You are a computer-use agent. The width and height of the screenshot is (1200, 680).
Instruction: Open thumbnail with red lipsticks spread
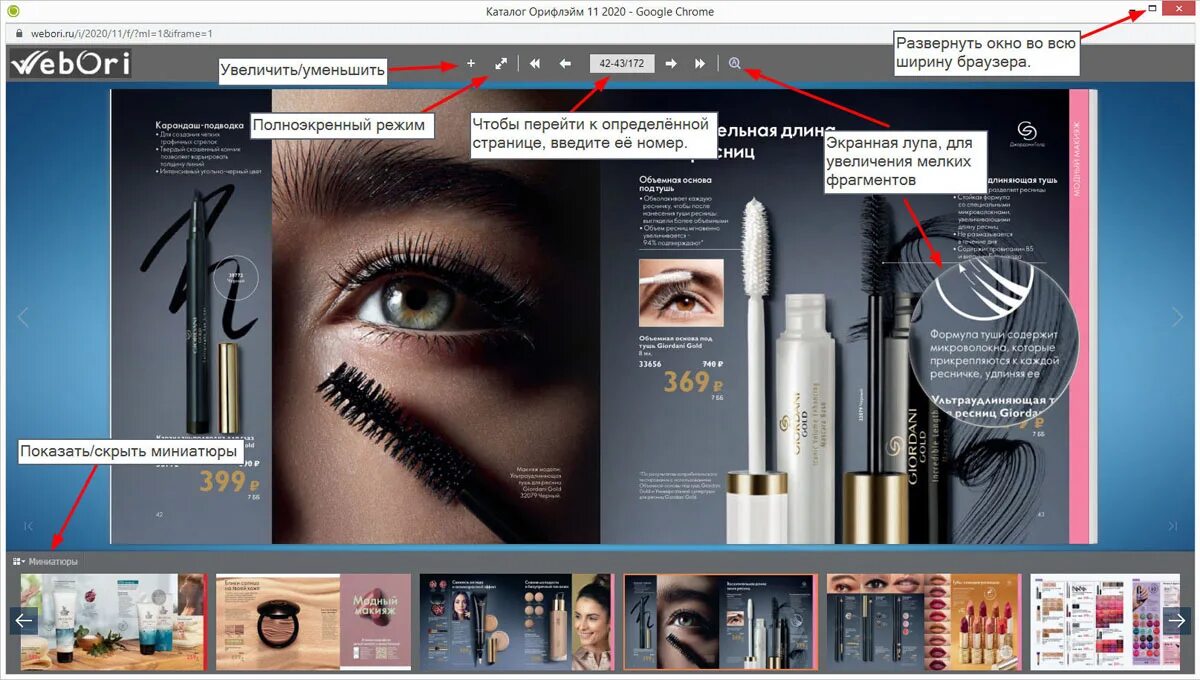click(924, 621)
